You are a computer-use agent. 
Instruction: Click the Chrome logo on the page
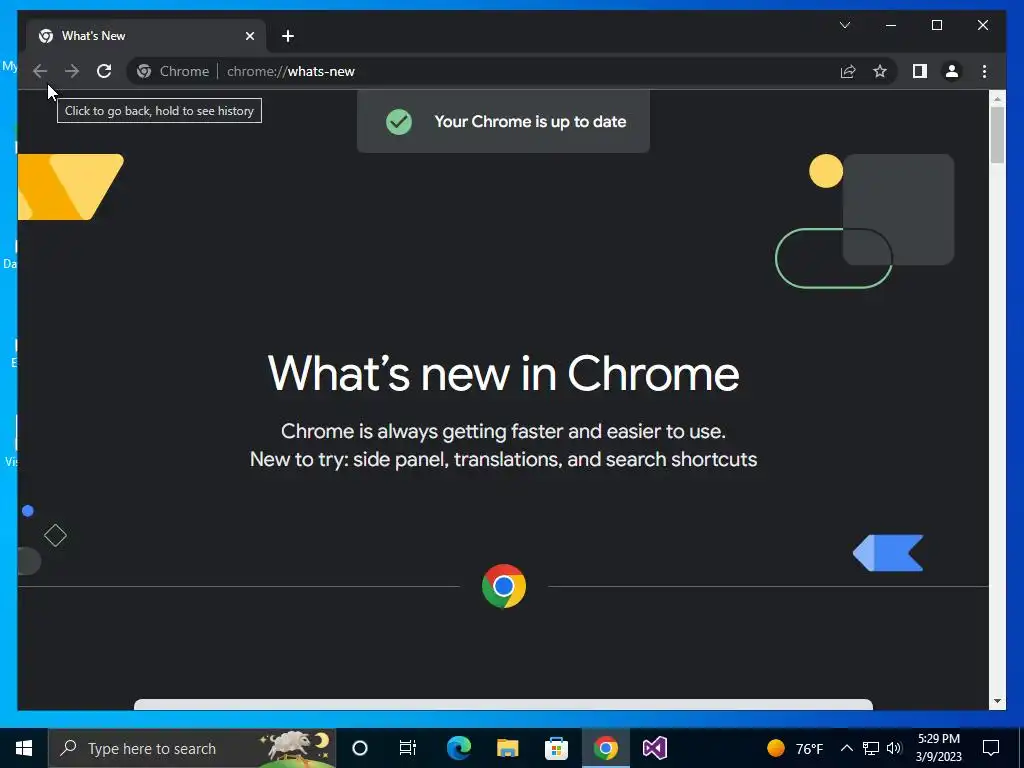[x=504, y=586]
